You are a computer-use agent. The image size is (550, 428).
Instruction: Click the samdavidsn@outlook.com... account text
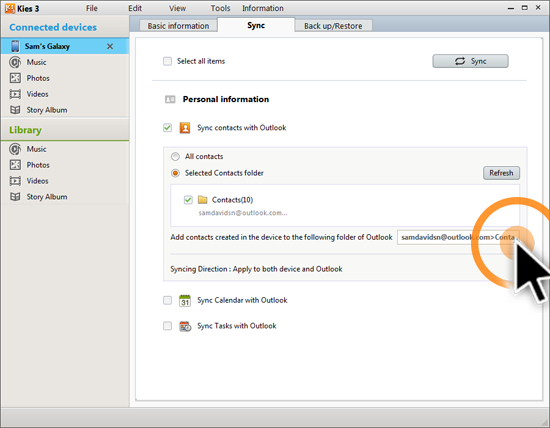[243, 213]
